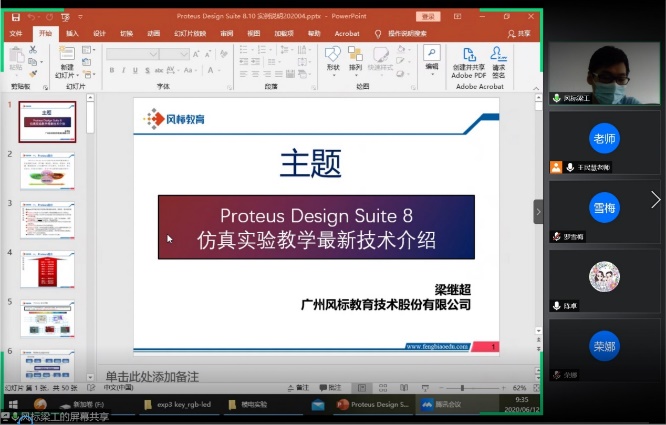Toggle Italic formatting in font group

point(124,70)
